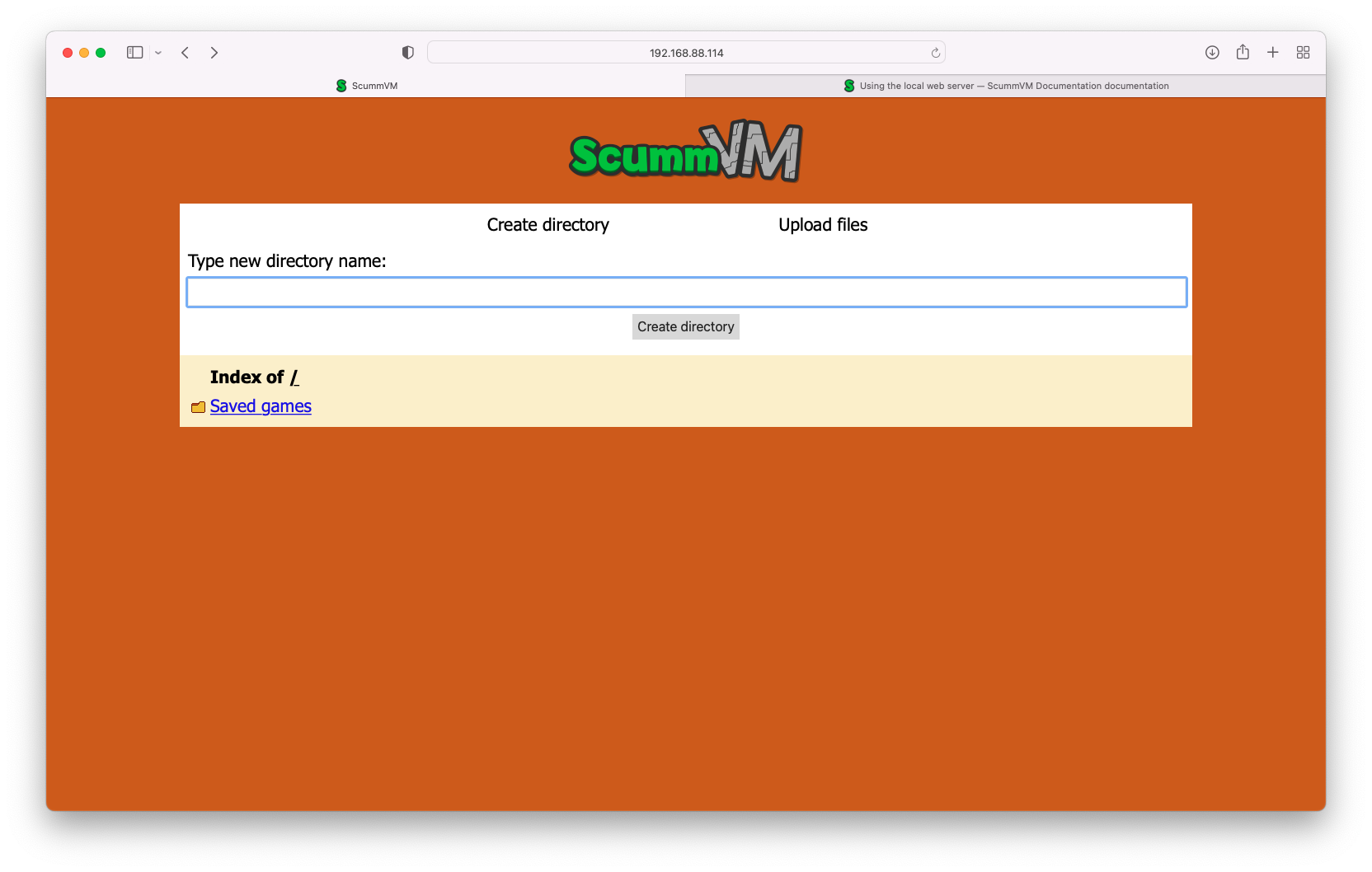Click the "Index of" heading text
The width and height of the screenshot is (1372, 872).
coord(247,377)
